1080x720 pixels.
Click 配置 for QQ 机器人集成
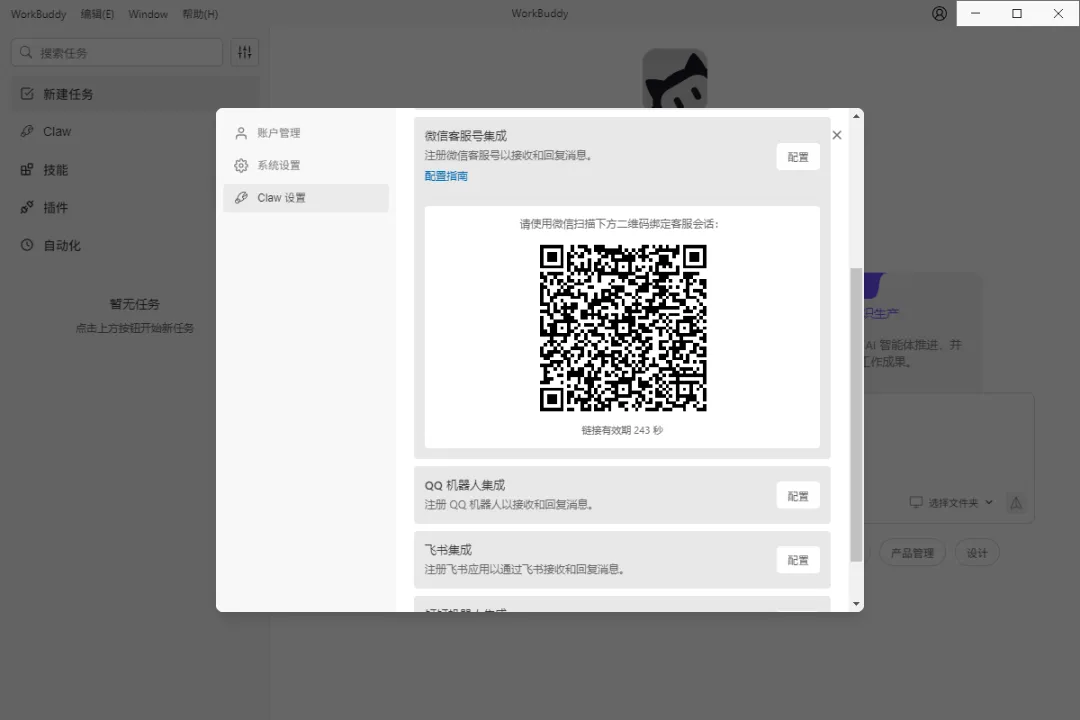pos(798,496)
